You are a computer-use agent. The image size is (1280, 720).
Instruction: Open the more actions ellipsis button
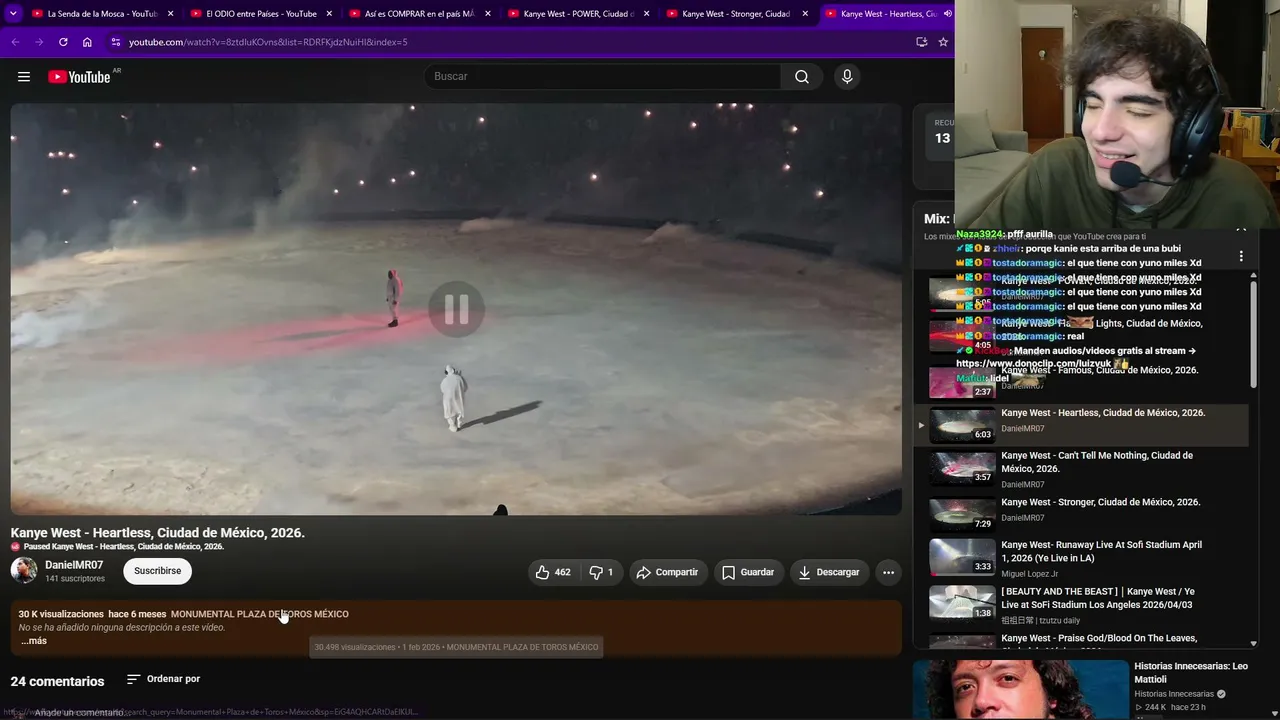[x=888, y=572]
